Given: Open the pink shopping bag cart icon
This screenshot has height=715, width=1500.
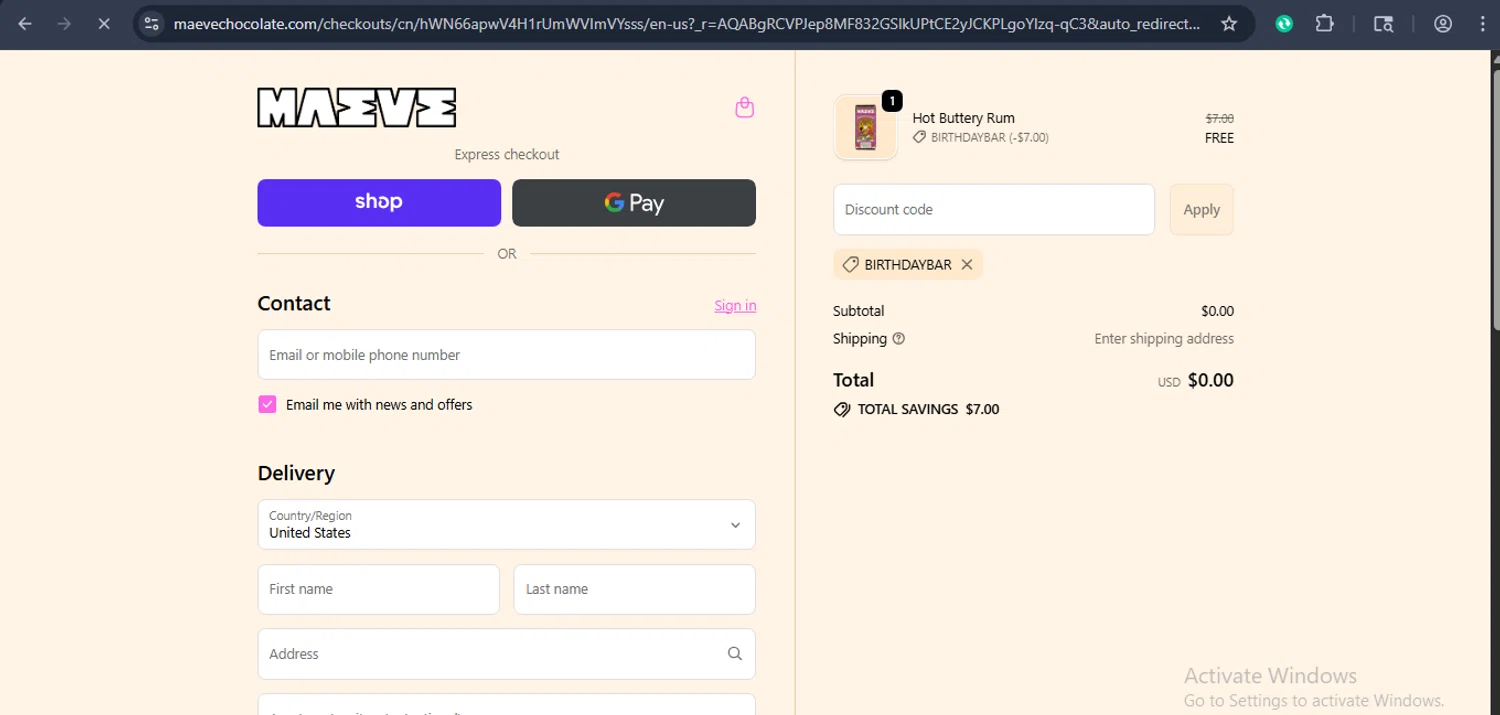Looking at the screenshot, I should point(744,107).
